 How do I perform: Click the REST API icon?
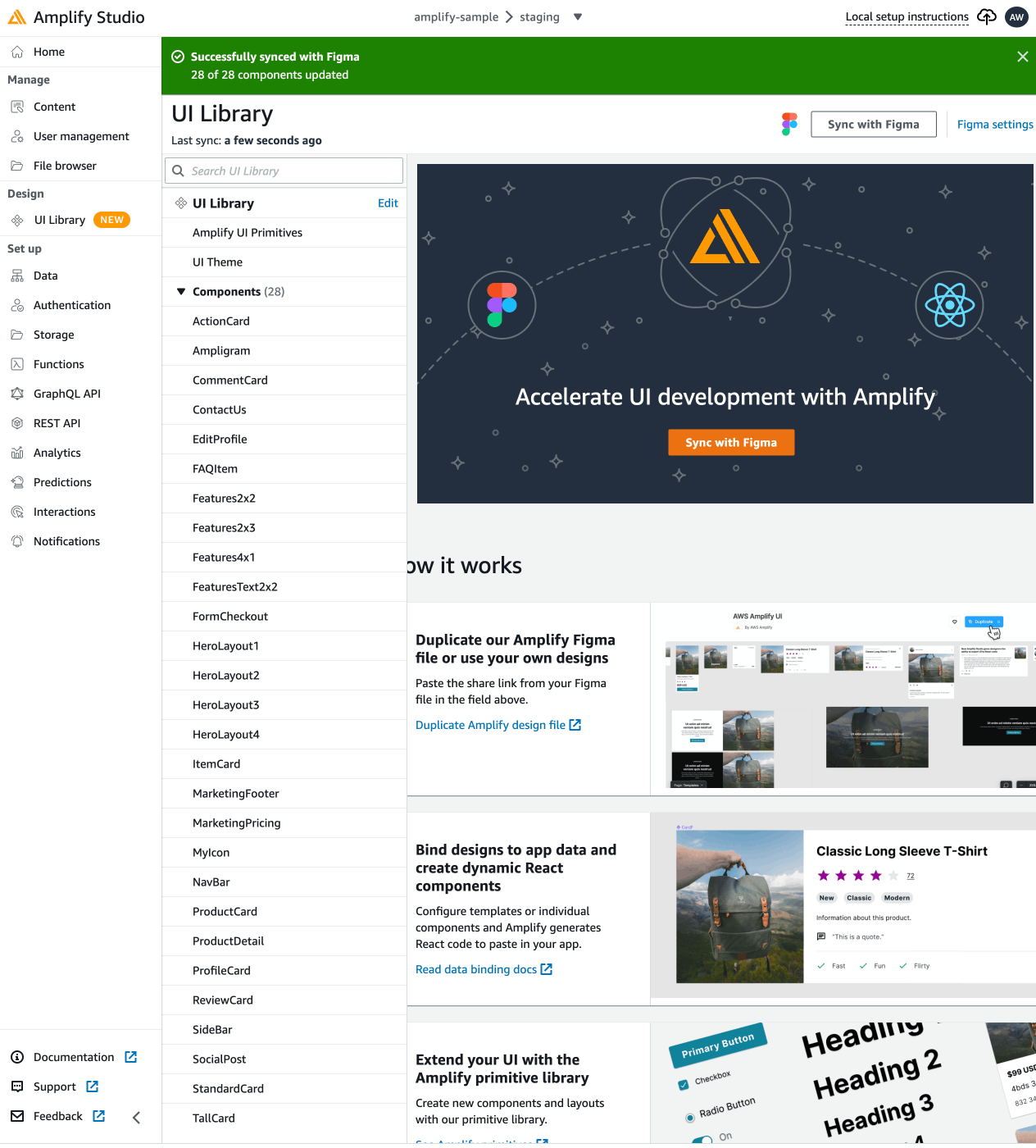[17, 423]
